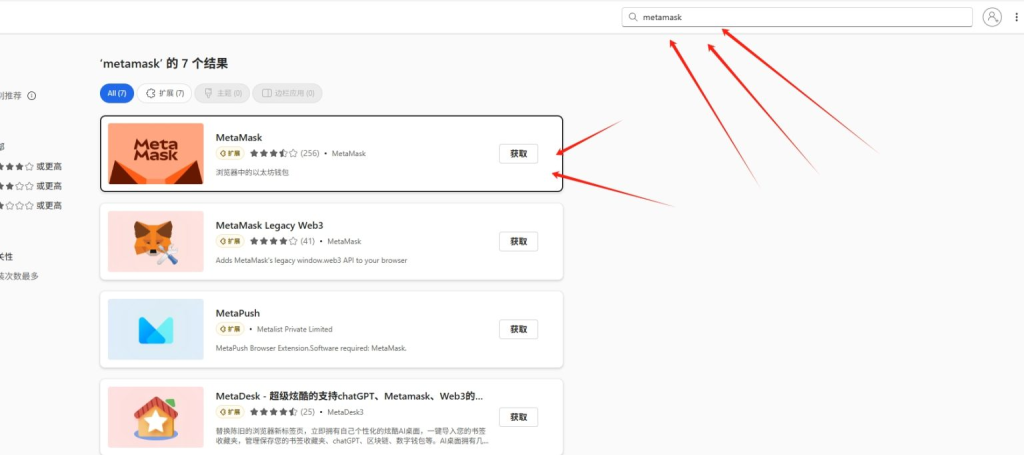Screen dimensions: 1024x455
Task: Click the 扩展 badge on the MetaPush card
Action: pos(230,329)
